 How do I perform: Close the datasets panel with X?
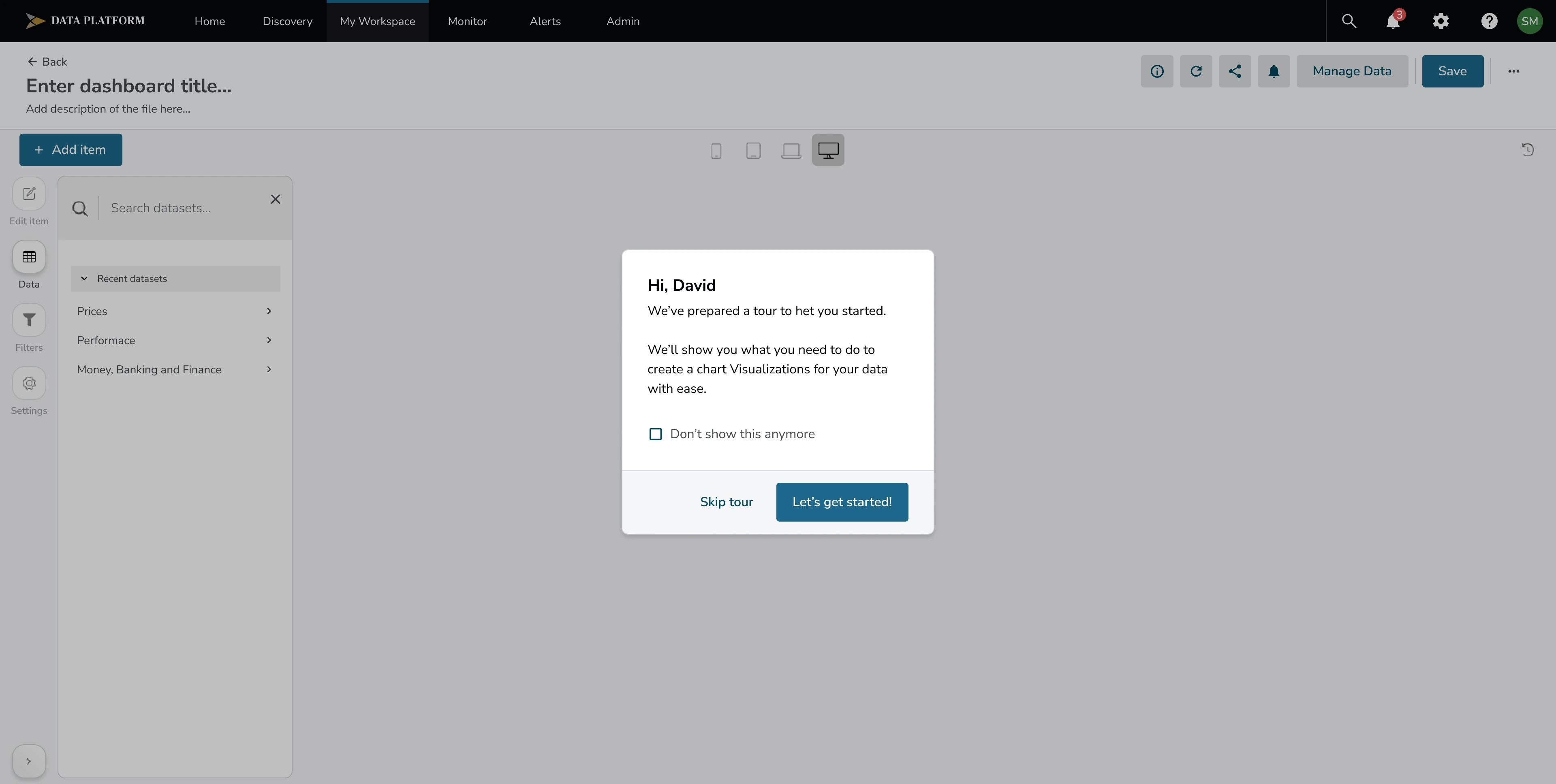[x=276, y=199]
